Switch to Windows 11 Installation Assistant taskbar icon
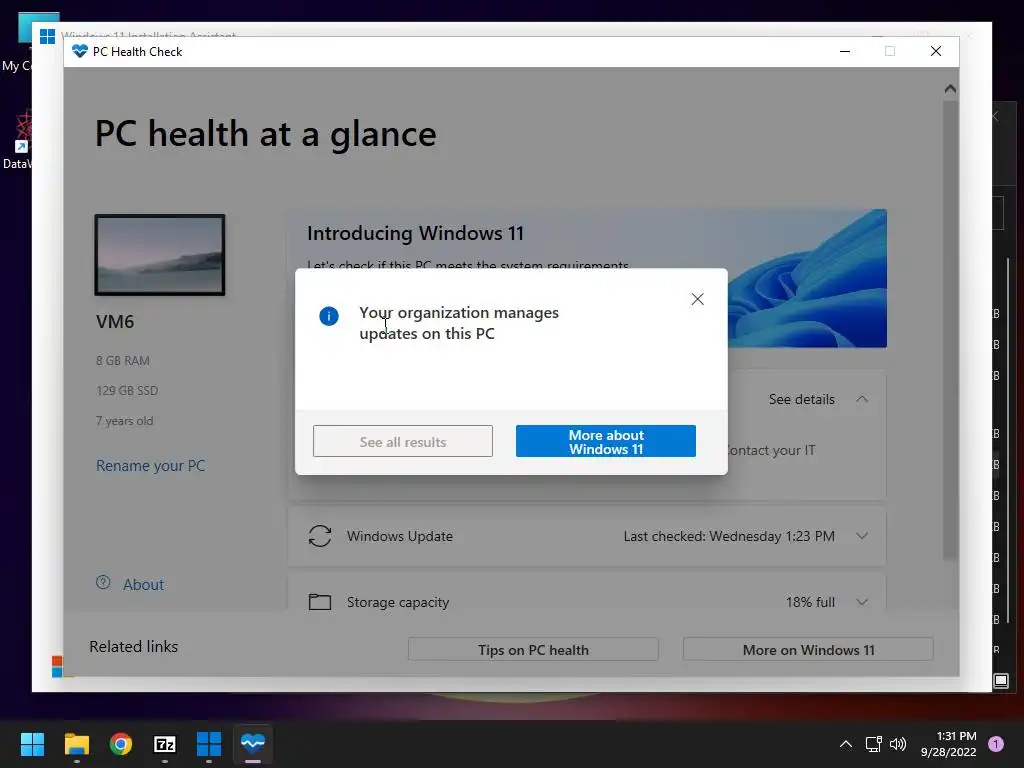This screenshot has width=1024, height=768. pyautogui.click(x=209, y=744)
